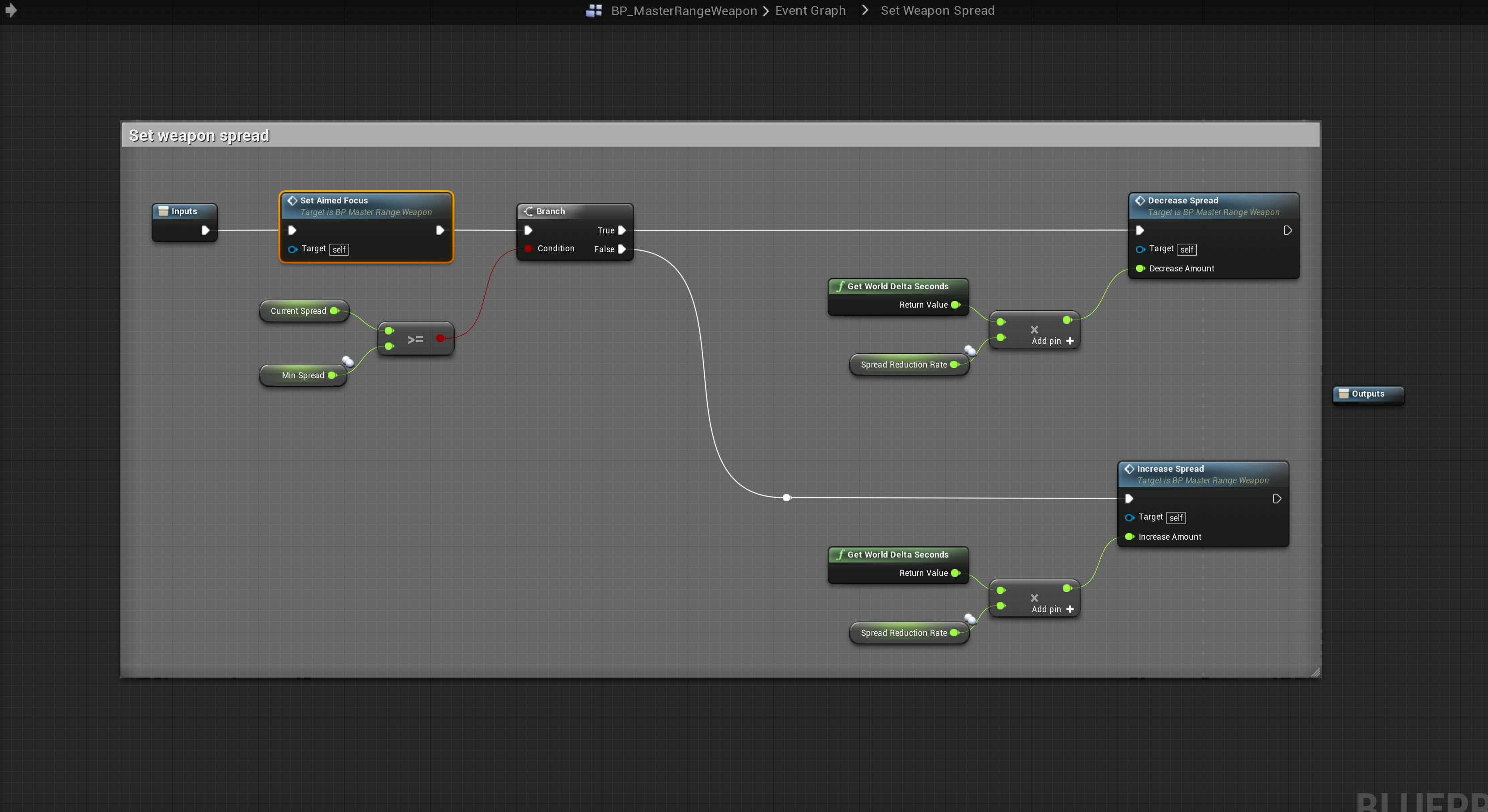
Task: Click the Branch node icon
Action: 528,211
